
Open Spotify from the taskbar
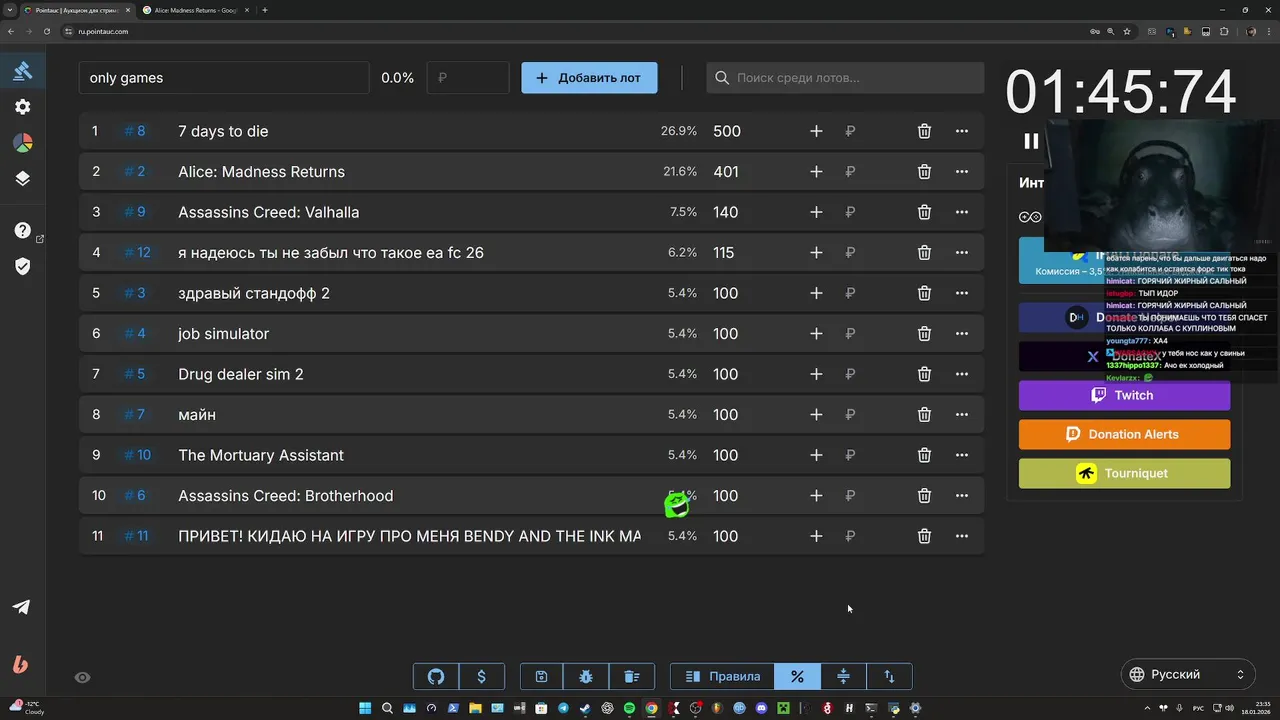tap(629, 708)
